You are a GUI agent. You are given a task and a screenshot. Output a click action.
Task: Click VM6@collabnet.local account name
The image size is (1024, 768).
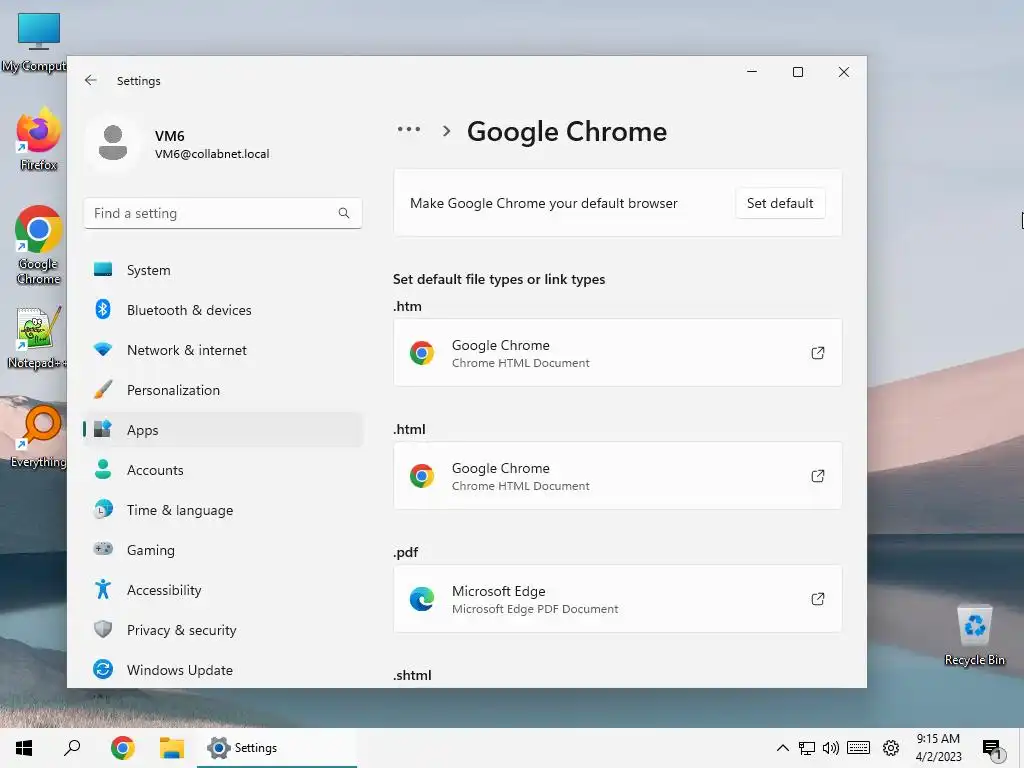212,153
